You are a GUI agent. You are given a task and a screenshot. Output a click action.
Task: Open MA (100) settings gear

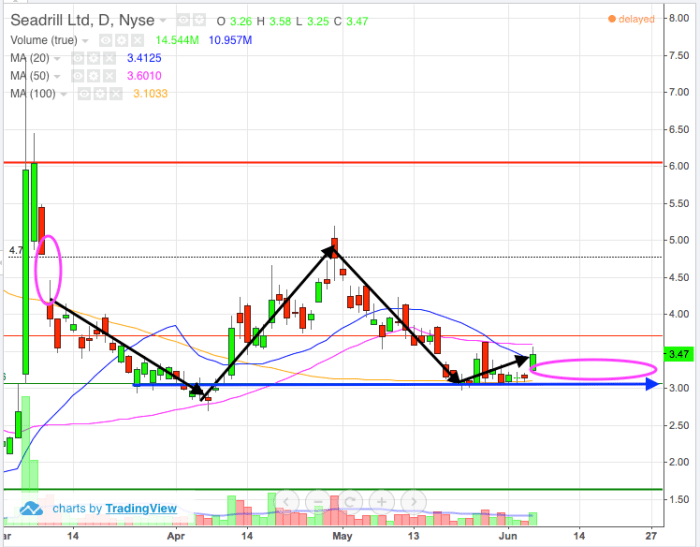pyautogui.click(x=100, y=94)
